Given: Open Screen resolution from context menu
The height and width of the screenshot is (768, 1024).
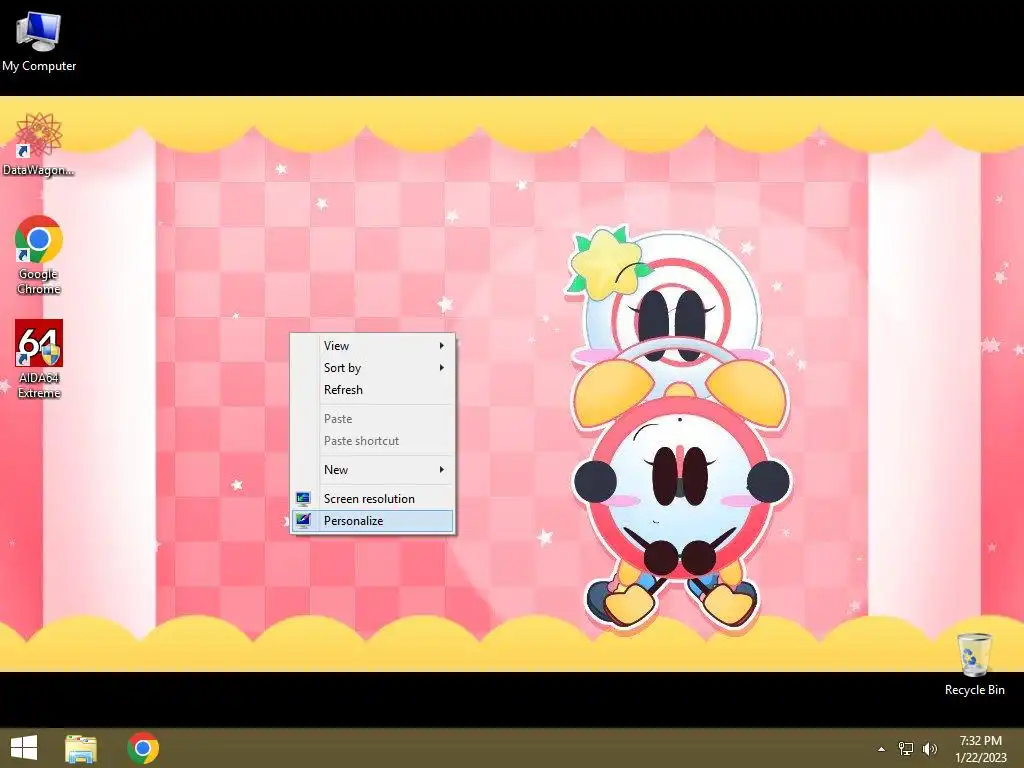Looking at the screenshot, I should tap(372, 498).
